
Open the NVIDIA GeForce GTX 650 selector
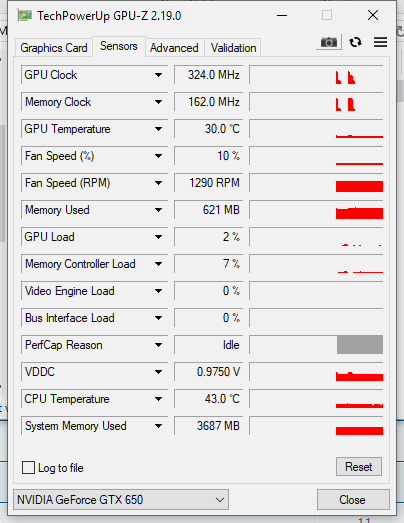point(121,500)
